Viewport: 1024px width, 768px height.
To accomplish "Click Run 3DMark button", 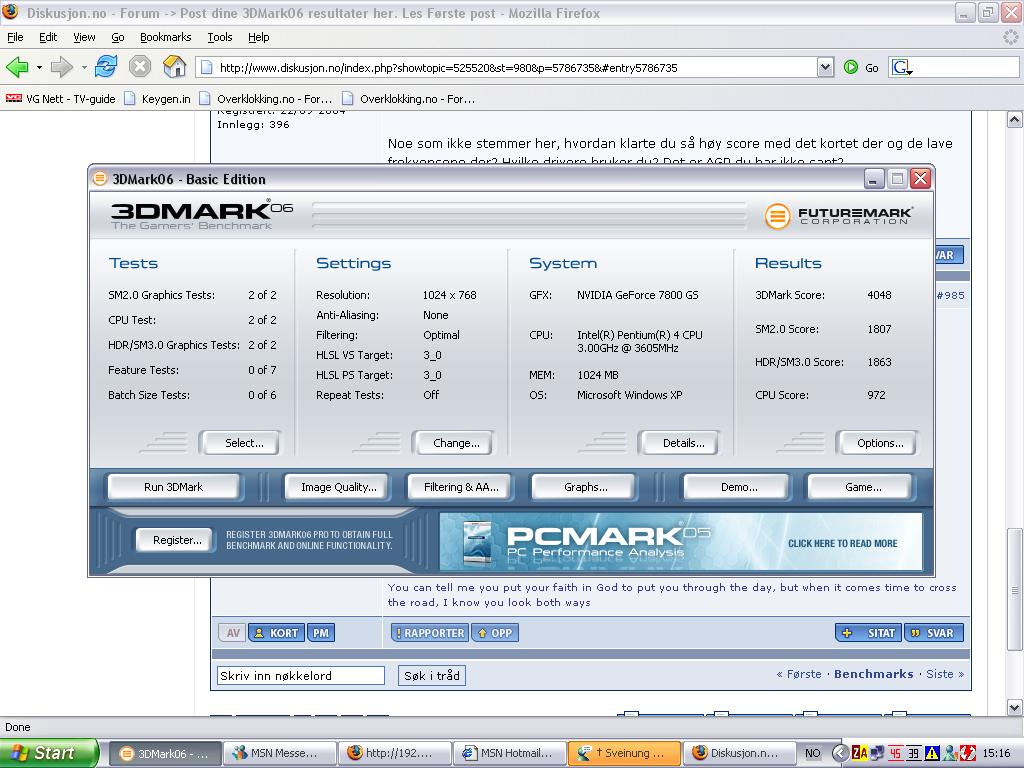I will pos(174,487).
